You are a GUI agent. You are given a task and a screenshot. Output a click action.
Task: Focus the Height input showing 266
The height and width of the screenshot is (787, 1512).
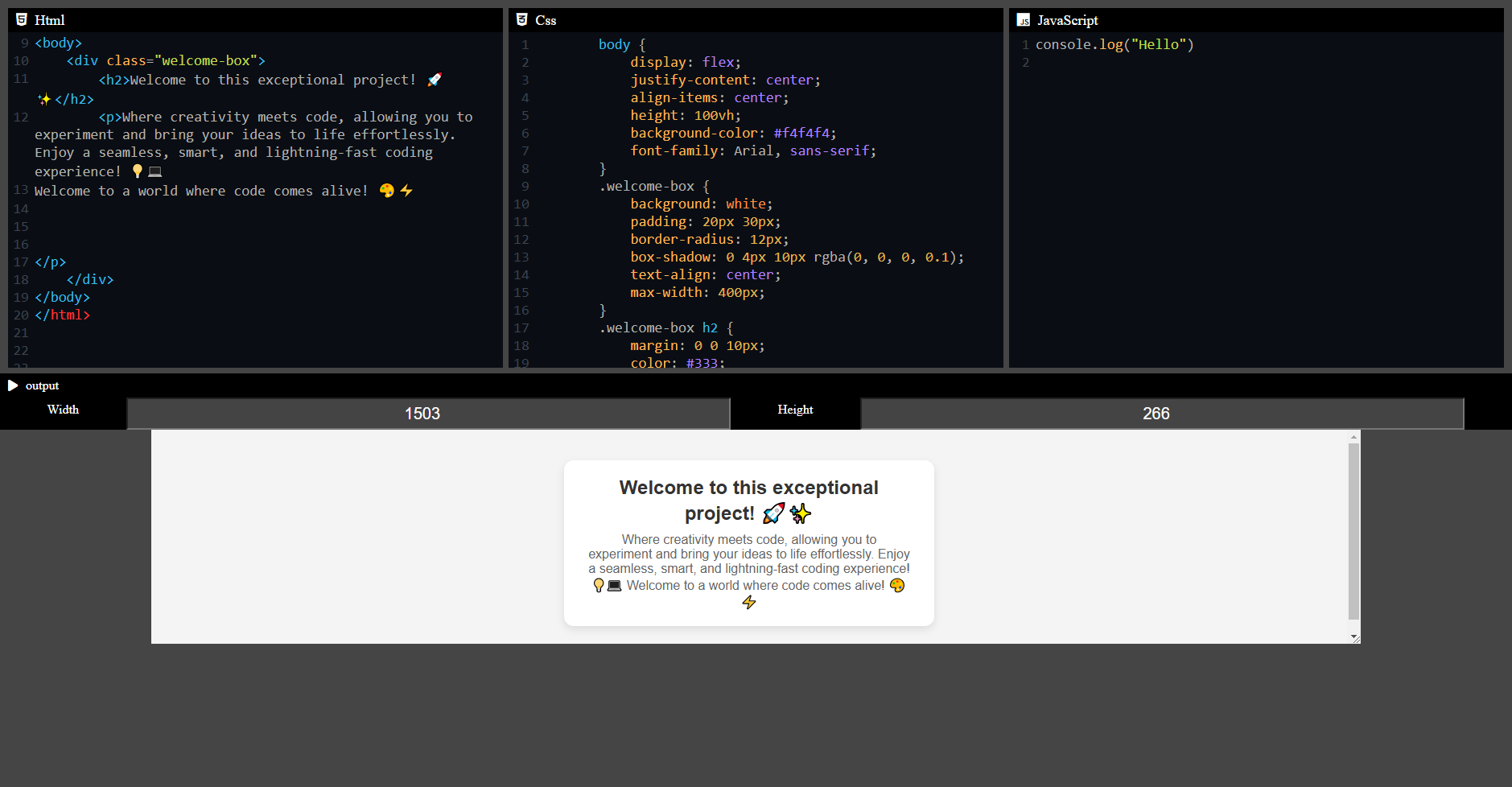(1162, 414)
